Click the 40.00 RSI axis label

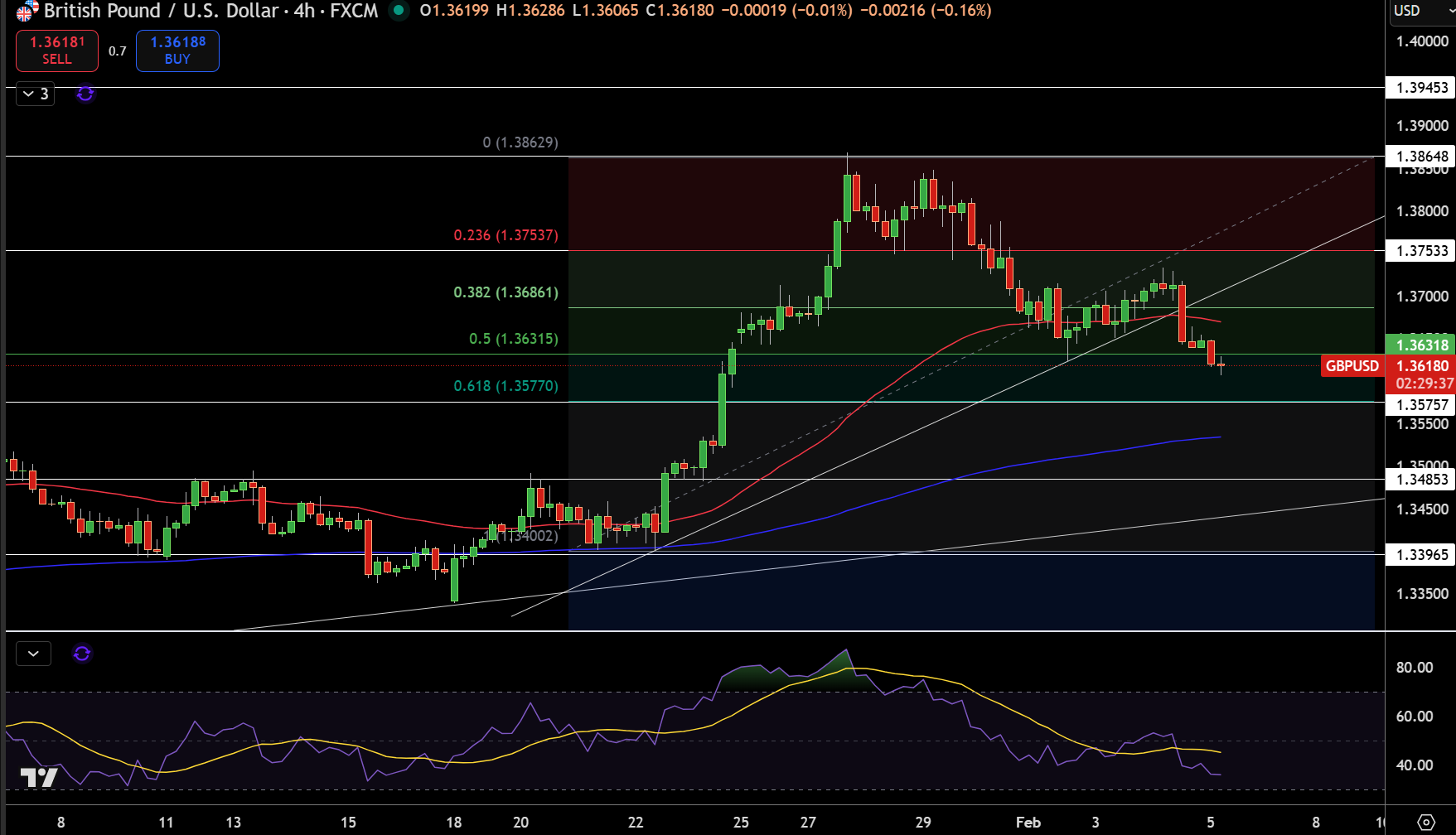1415,765
